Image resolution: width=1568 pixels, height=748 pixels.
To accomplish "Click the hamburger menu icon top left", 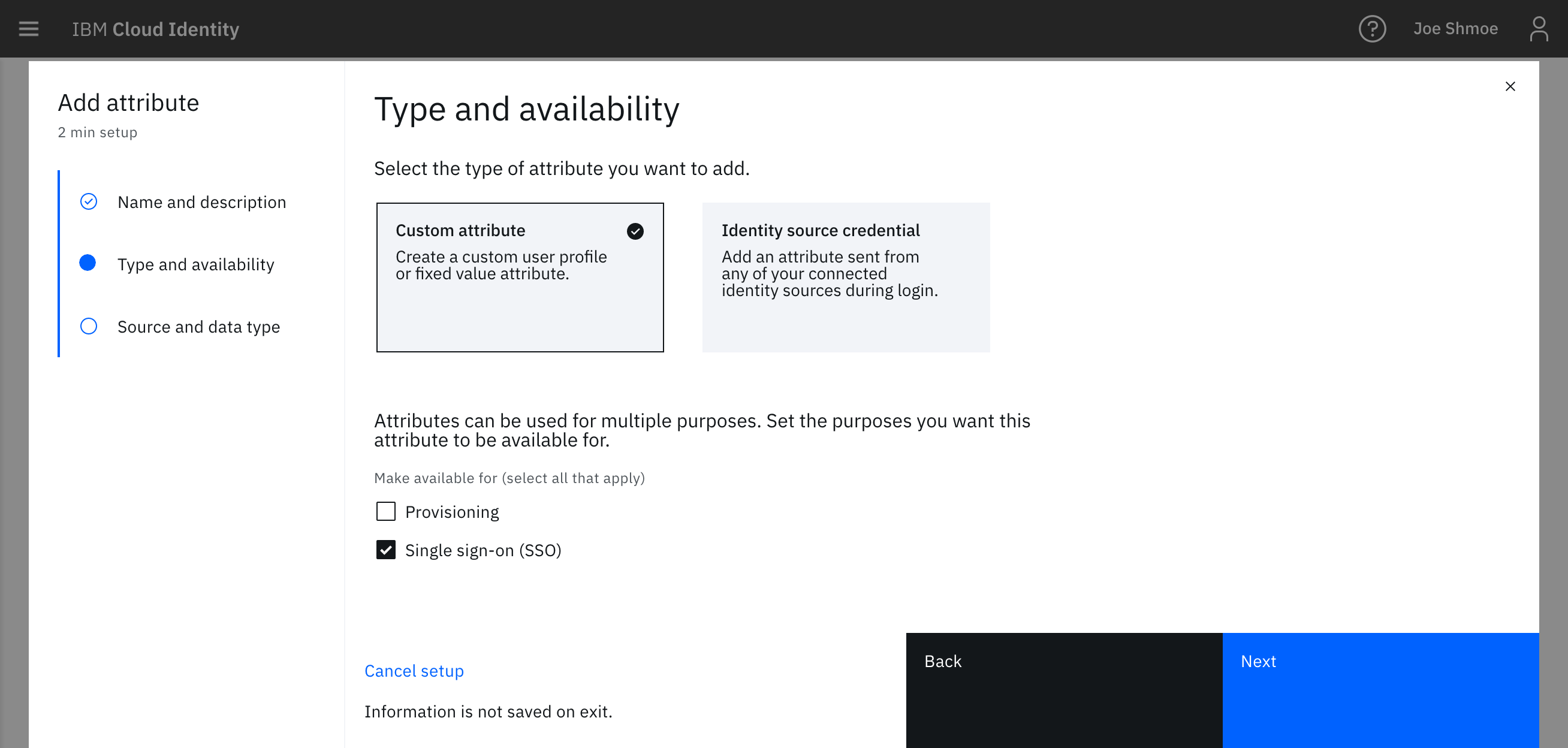I will (28, 29).
